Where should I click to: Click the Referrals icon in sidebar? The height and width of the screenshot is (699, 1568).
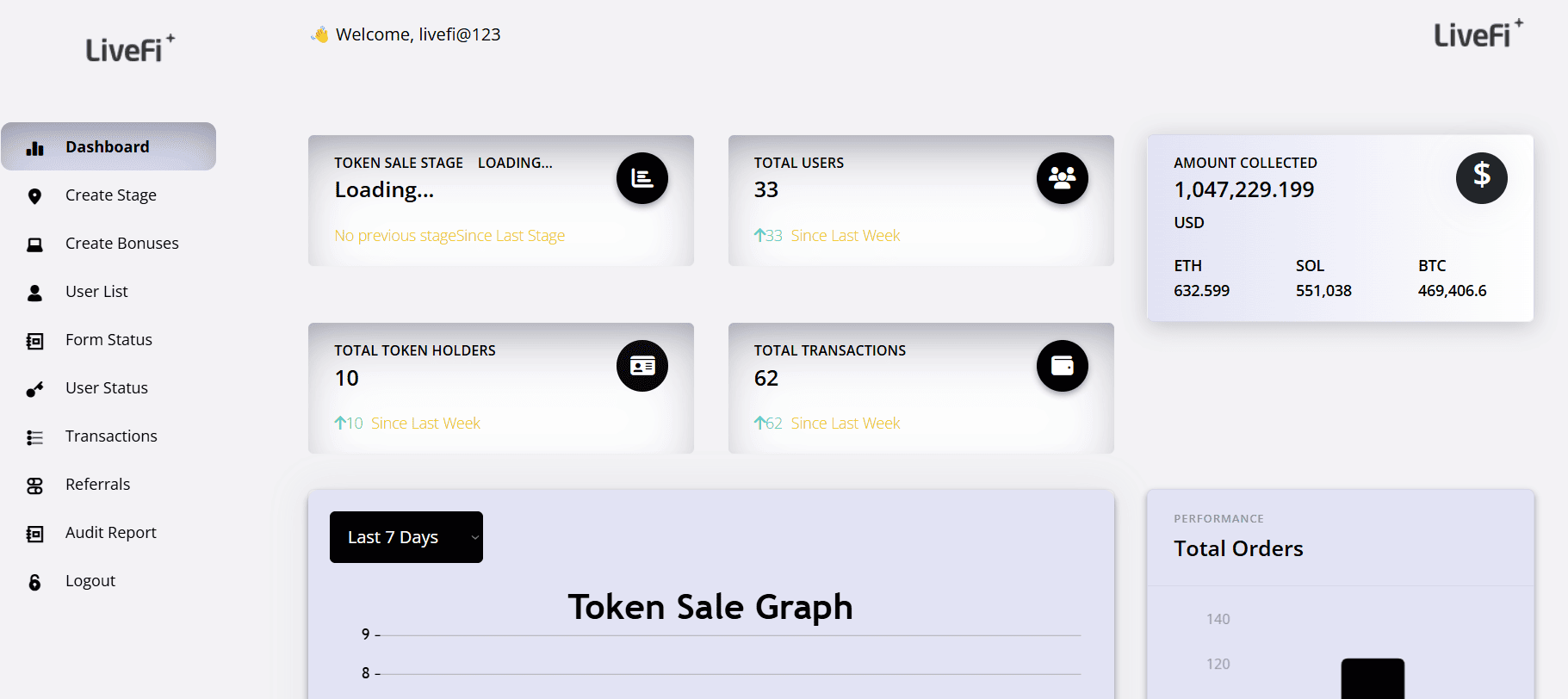[34, 486]
